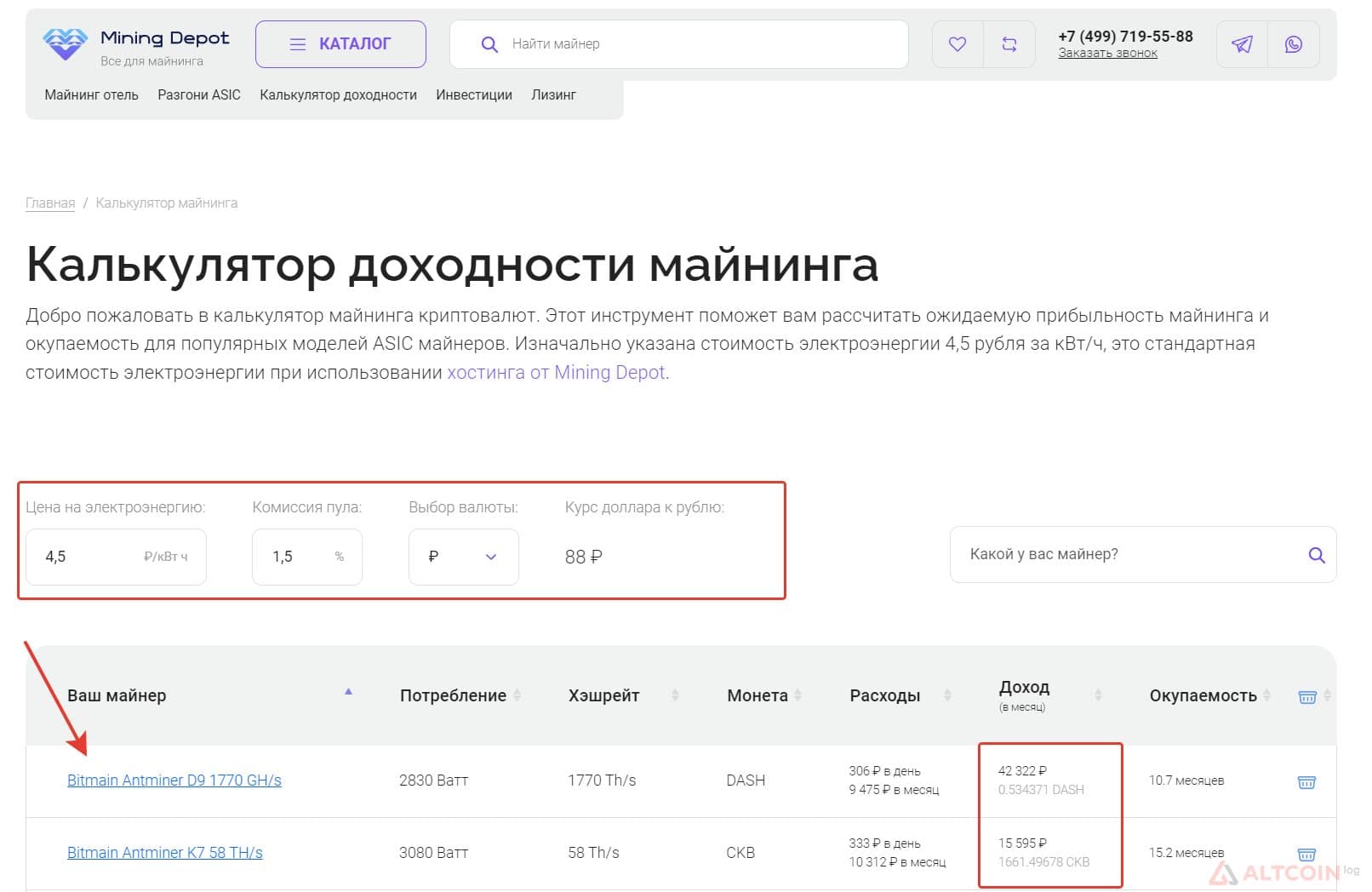This screenshot has width=1372, height=892.
Task: Click the '10.7 месяцев' payback cell
Action: 1186,780
